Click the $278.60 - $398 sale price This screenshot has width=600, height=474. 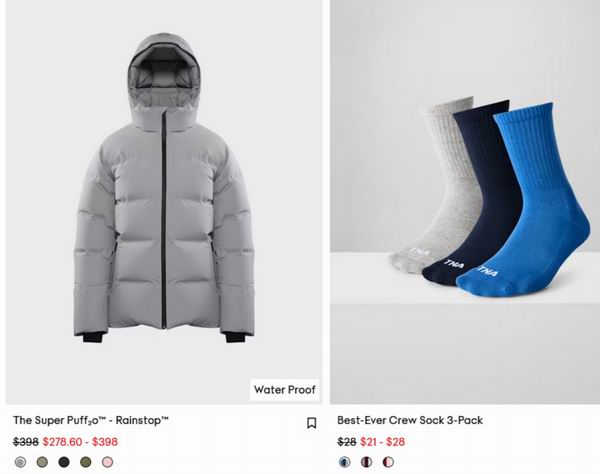(80, 442)
